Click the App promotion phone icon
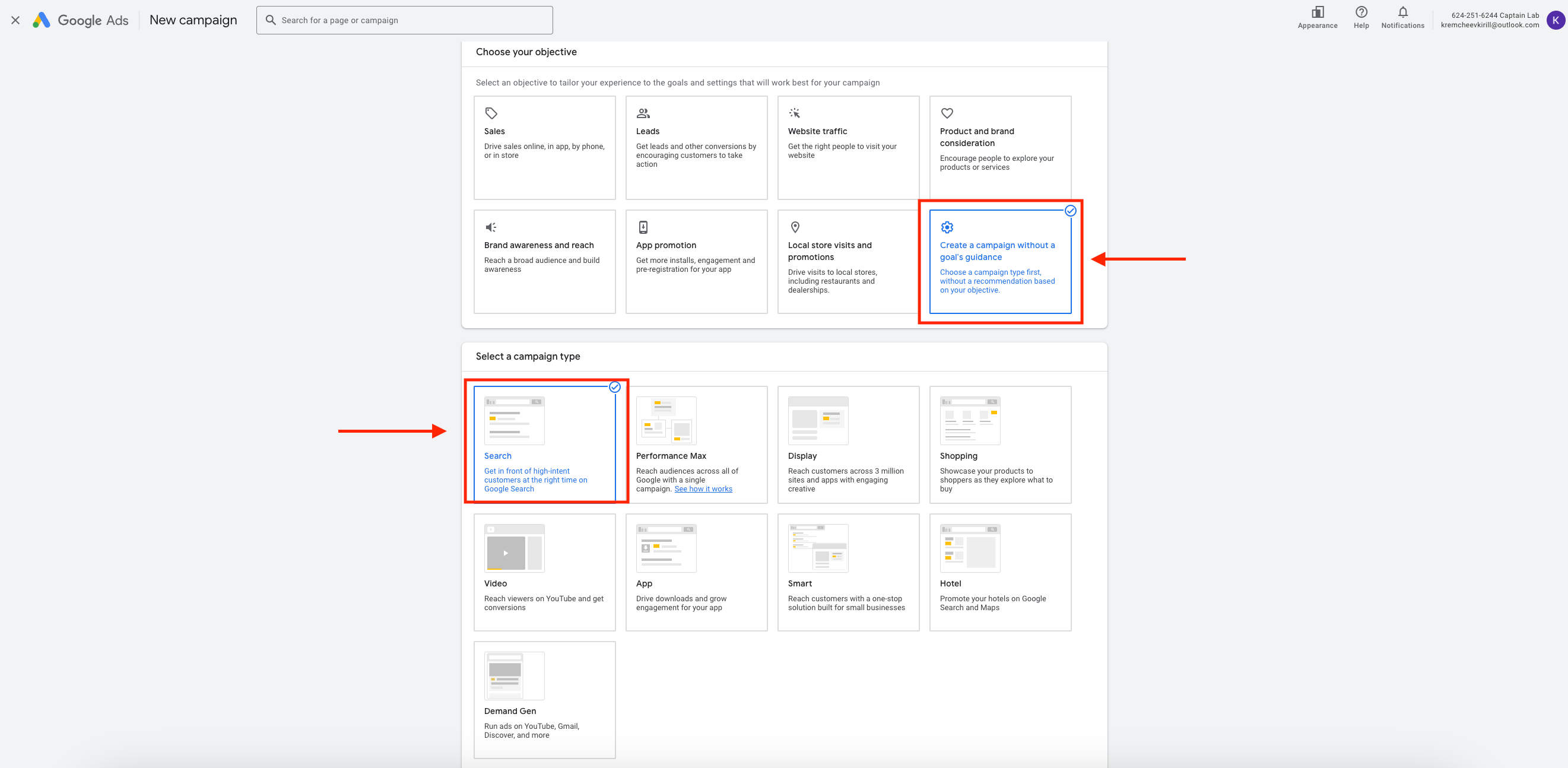1568x768 pixels. click(x=643, y=227)
